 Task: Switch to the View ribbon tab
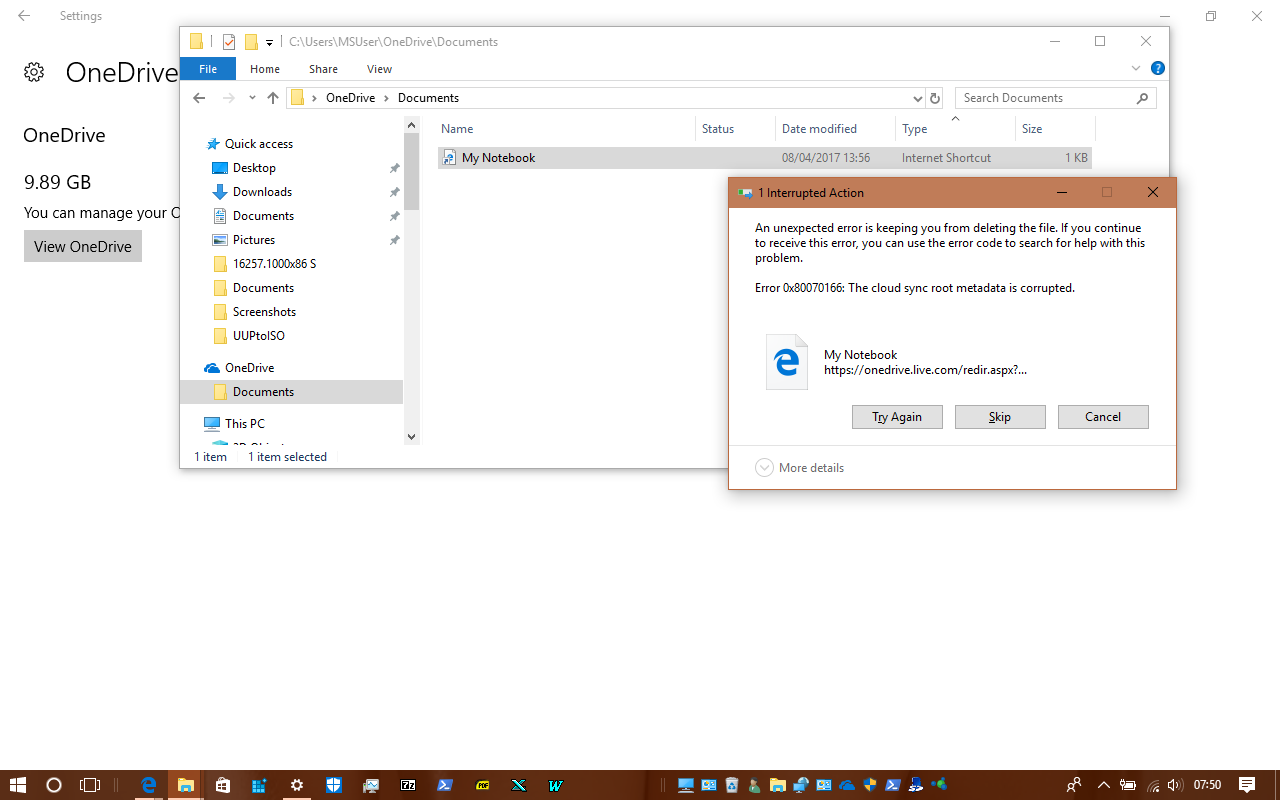(379, 69)
